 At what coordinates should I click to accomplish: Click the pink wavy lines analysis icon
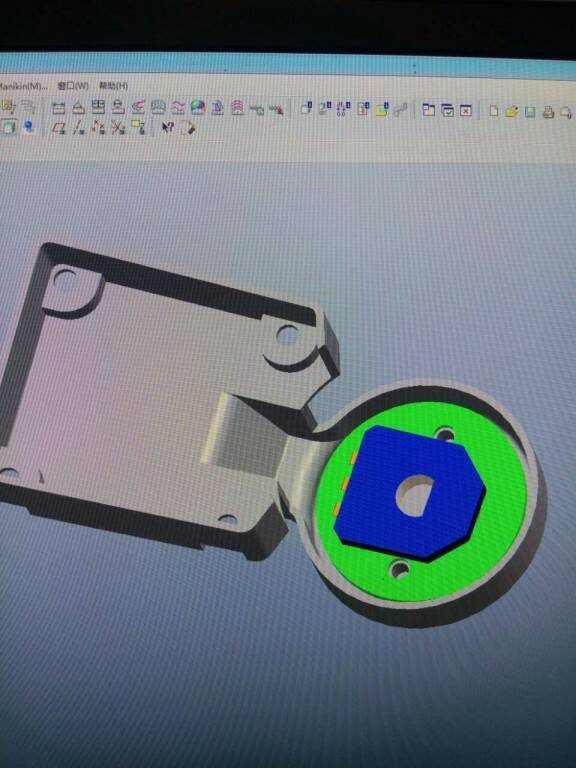coord(178,107)
